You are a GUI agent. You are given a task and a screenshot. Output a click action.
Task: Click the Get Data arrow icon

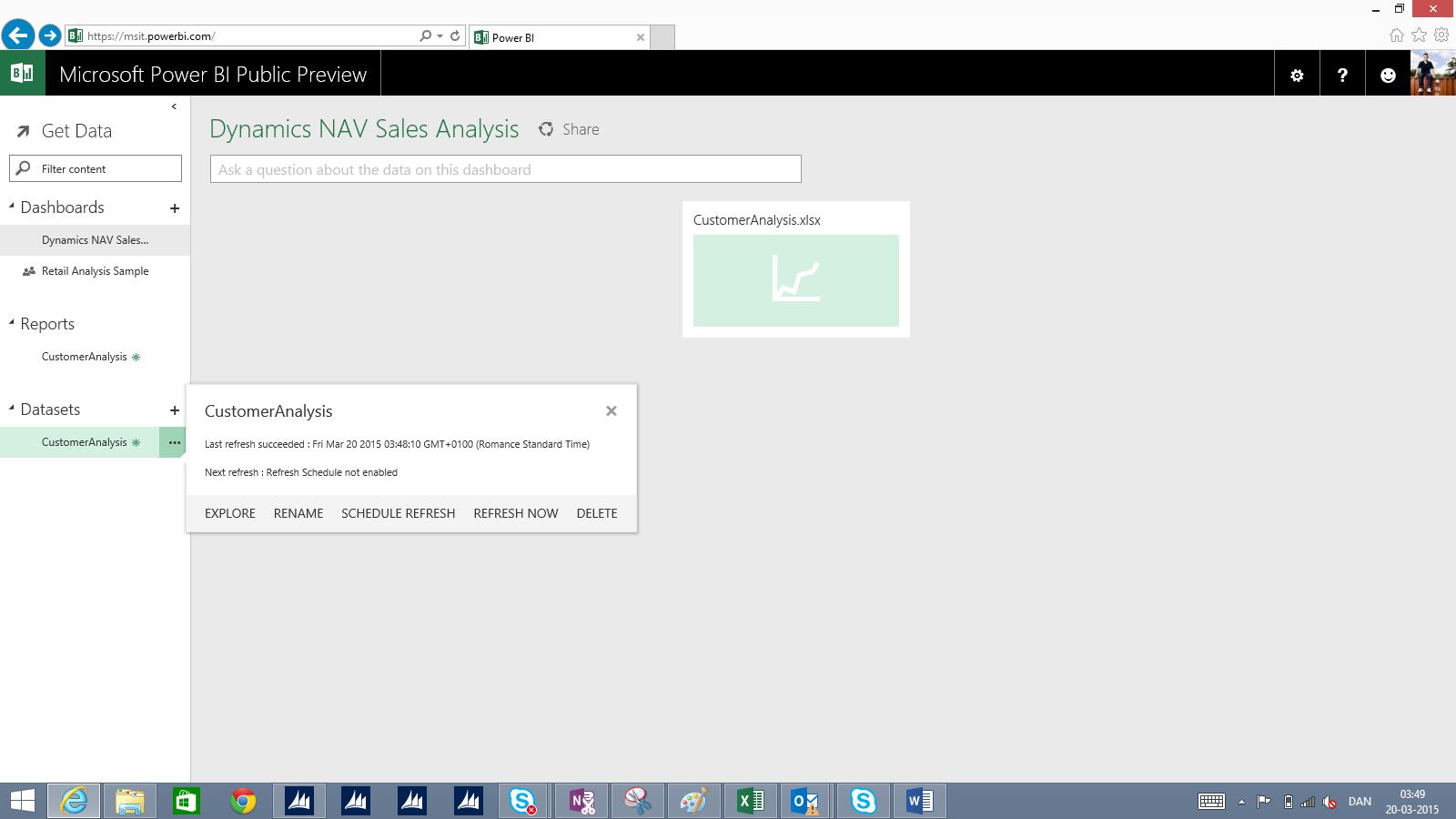23,130
